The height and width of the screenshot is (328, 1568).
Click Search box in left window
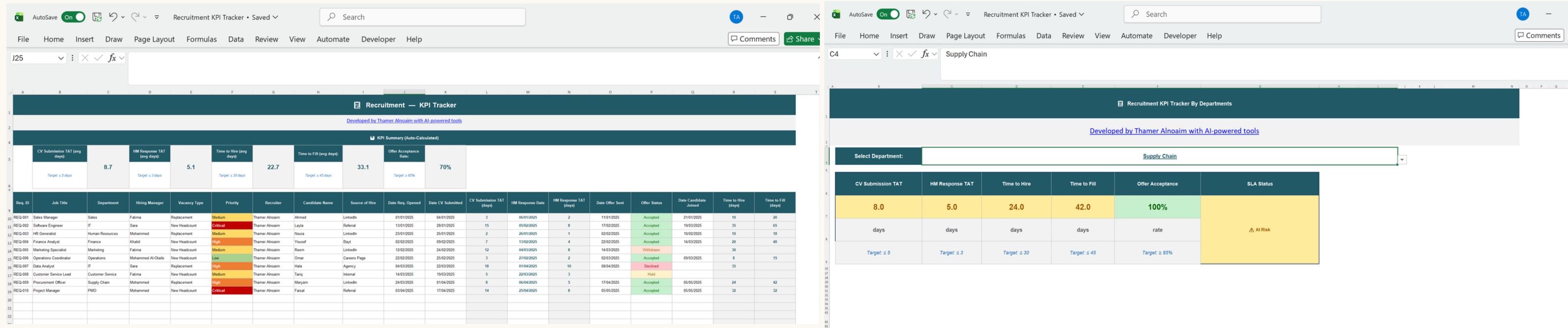[422, 17]
